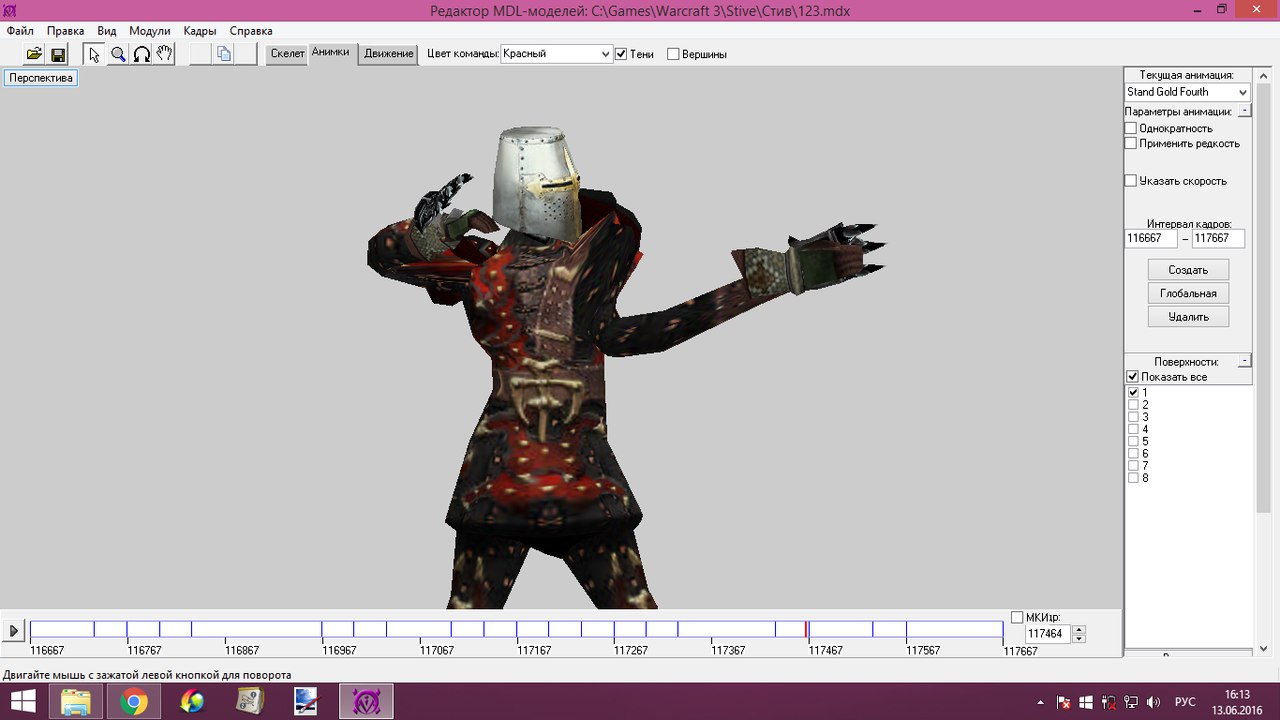Switch to the Скелет tab
This screenshot has height=720, width=1280.
(x=287, y=54)
